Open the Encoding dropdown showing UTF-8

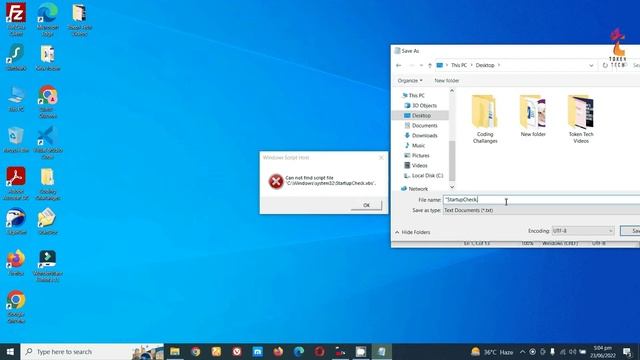point(583,231)
